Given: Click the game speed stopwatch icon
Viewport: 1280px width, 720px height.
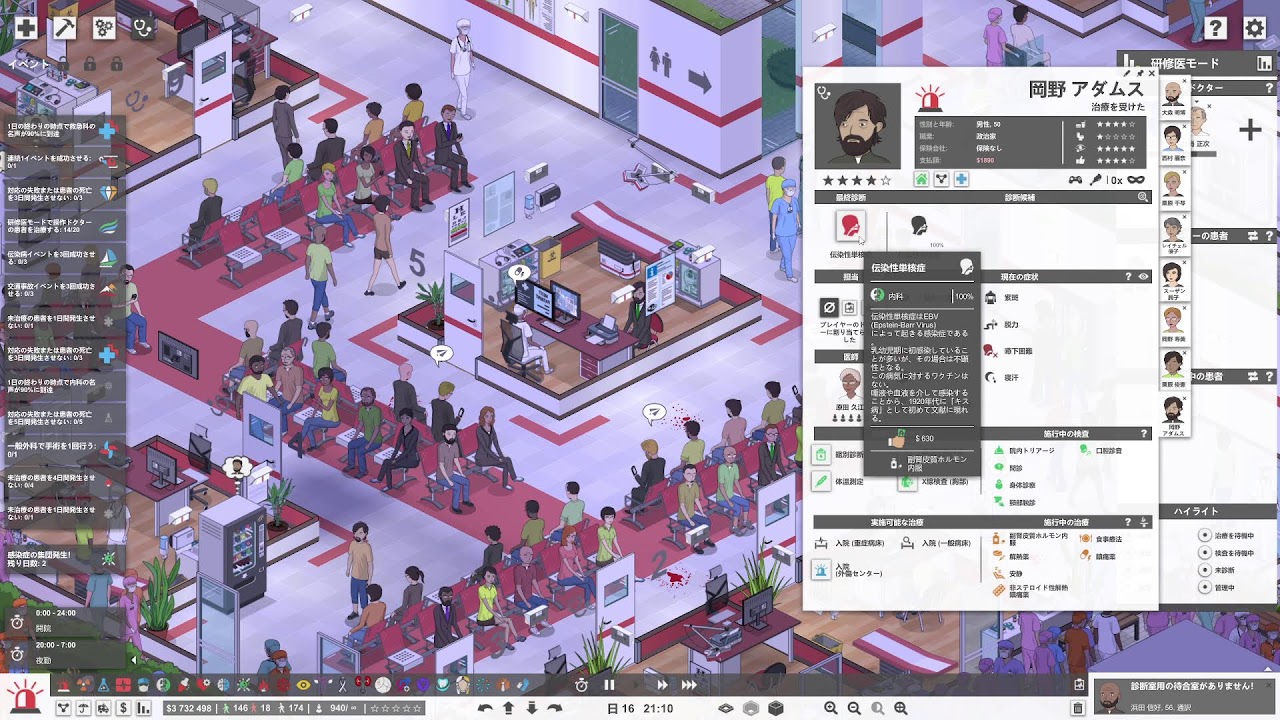Looking at the screenshot, I should click(x=582, y=685).
